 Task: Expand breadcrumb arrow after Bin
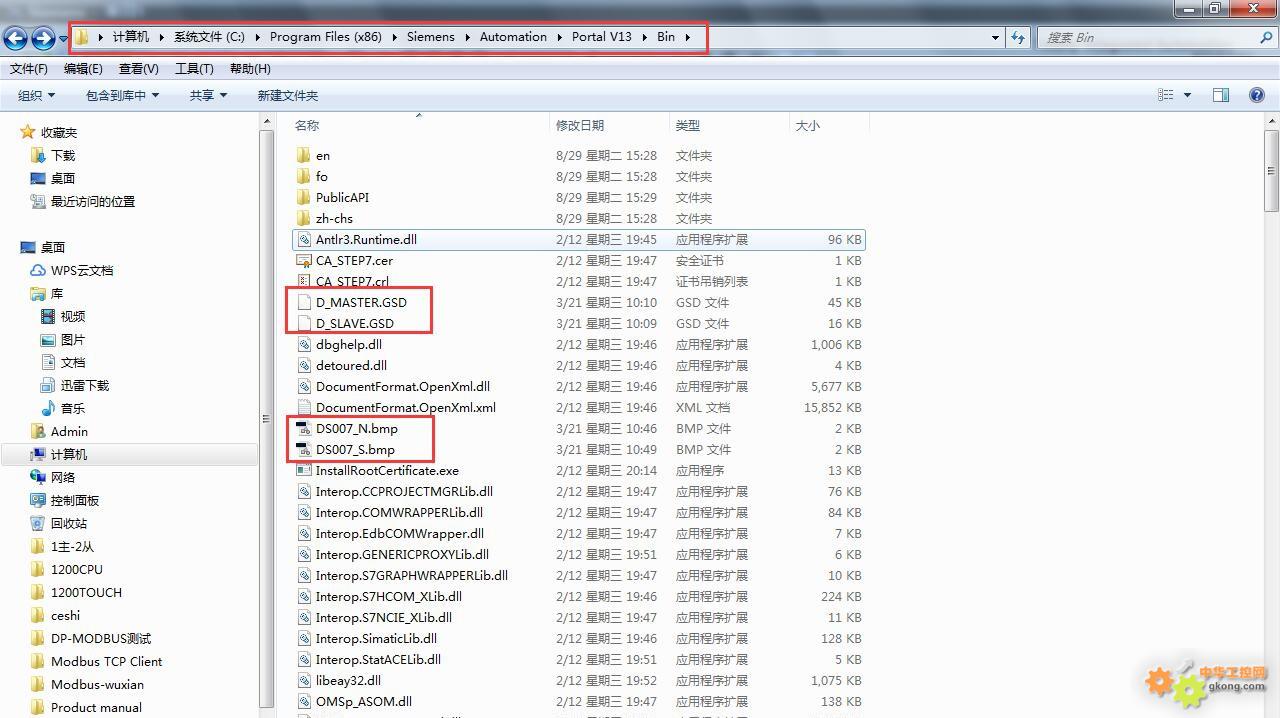pos(688,37)
